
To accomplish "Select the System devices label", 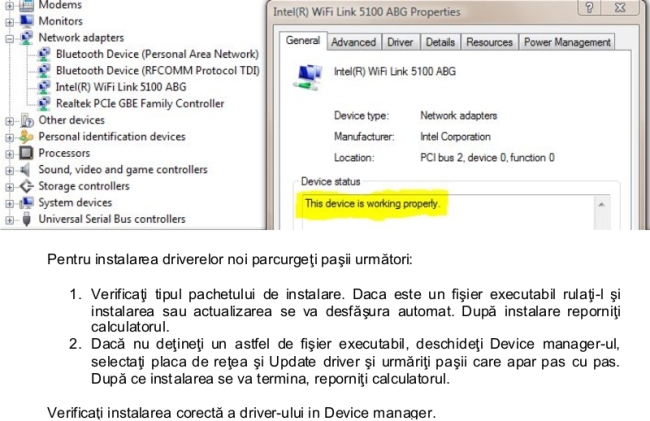I will [x=75, y=203].
